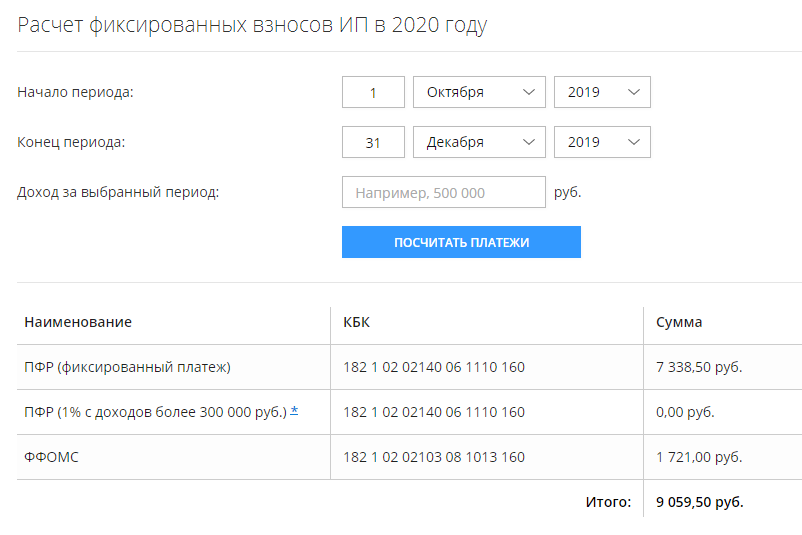Open the end year dropdown
This screenshot has width=802, height=535.
[x=602, y=142]
